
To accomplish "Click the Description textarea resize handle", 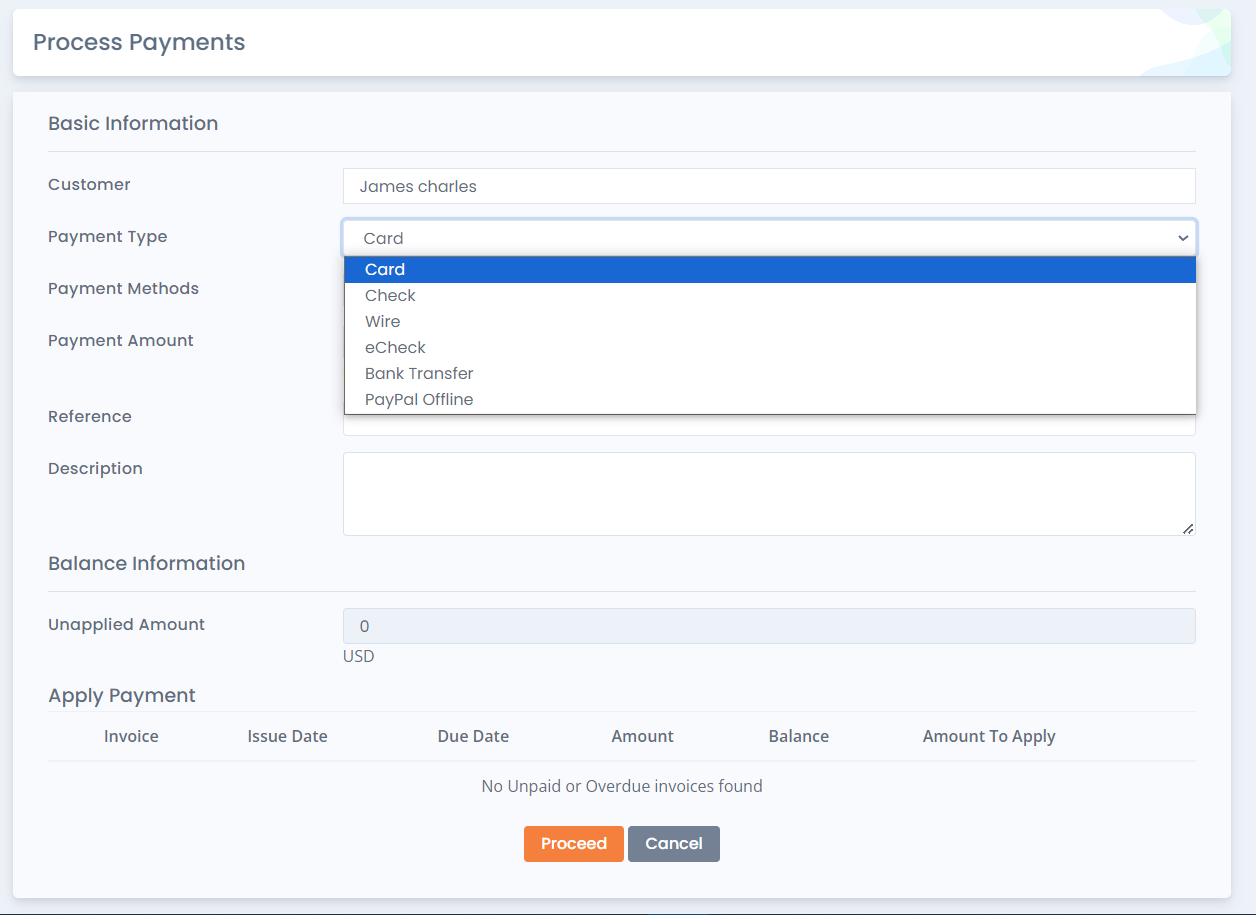I will (x=1190, y=527).
